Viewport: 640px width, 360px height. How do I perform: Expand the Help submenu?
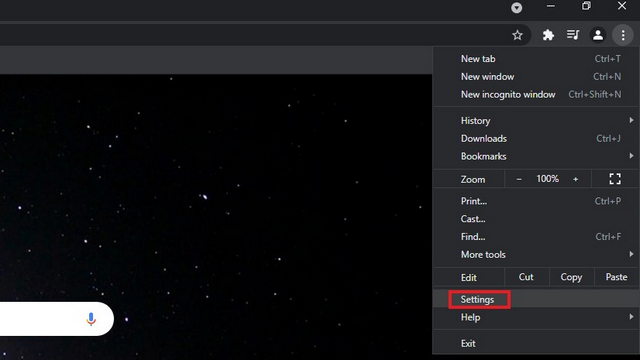(x=535, y=318)
